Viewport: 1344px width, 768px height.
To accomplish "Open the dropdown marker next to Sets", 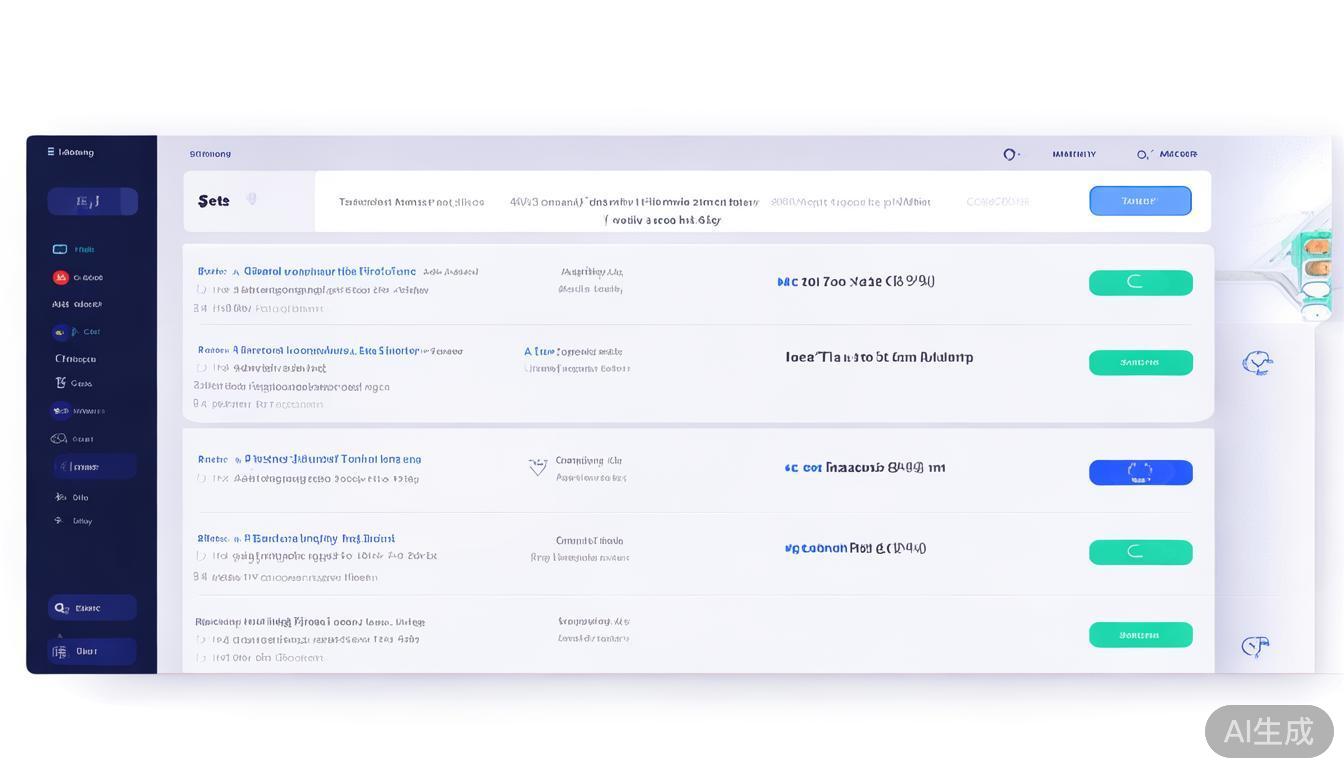I will click(252, 199).
